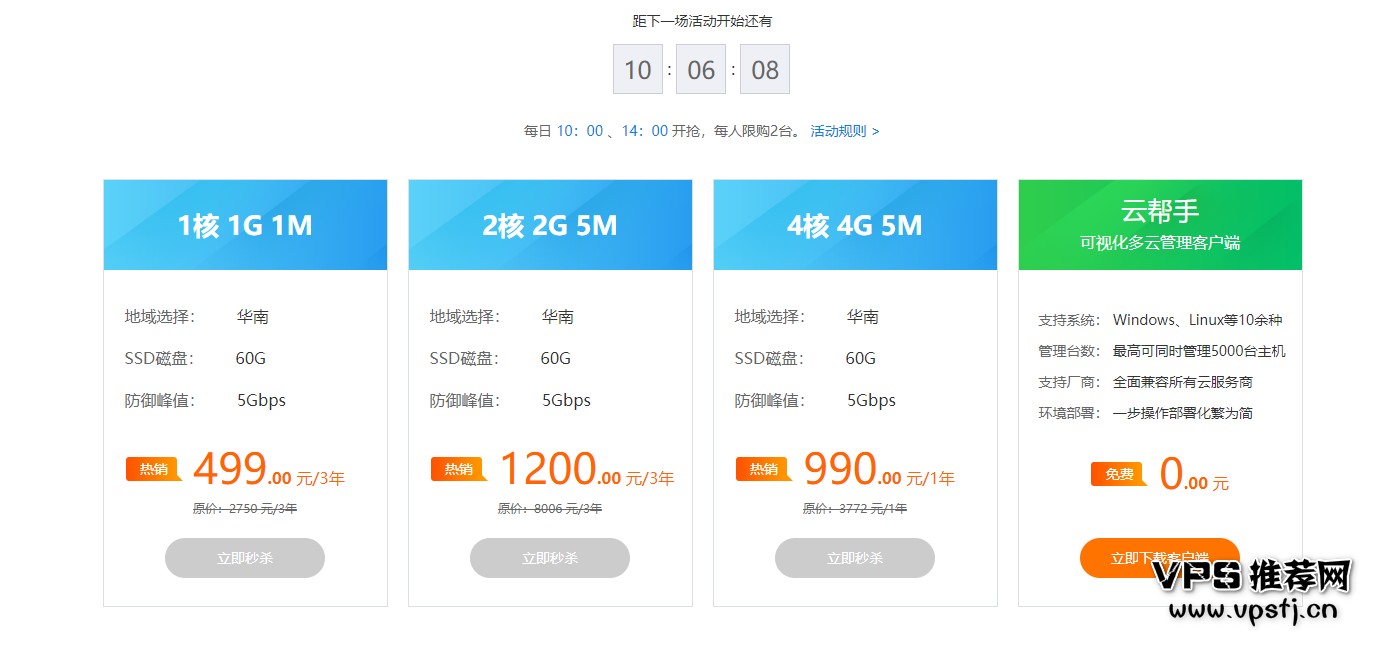Click the 热销 badge beside 1200.00 price
This screenshot has height=648, width=1385.
coord(458,469)
